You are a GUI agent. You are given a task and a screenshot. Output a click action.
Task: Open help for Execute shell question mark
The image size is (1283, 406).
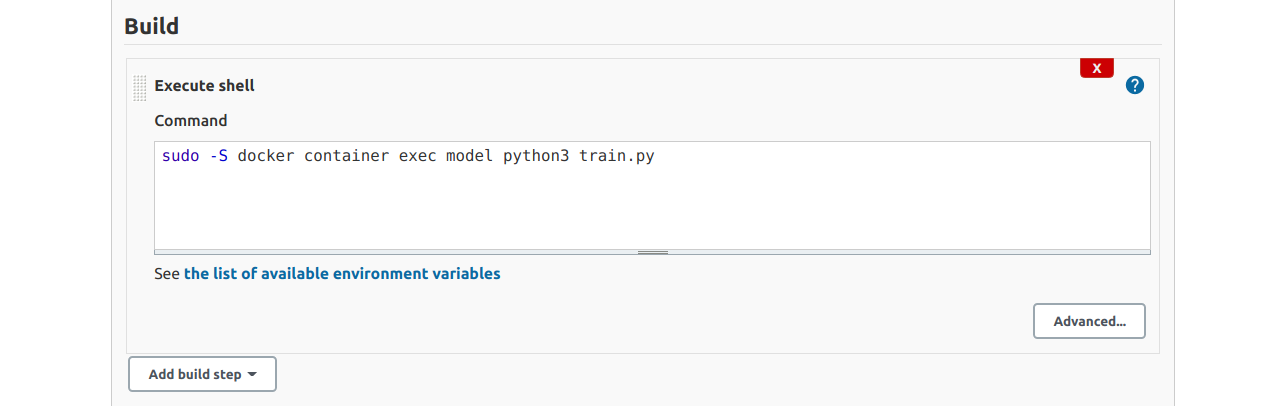(x=1135, y=85)
